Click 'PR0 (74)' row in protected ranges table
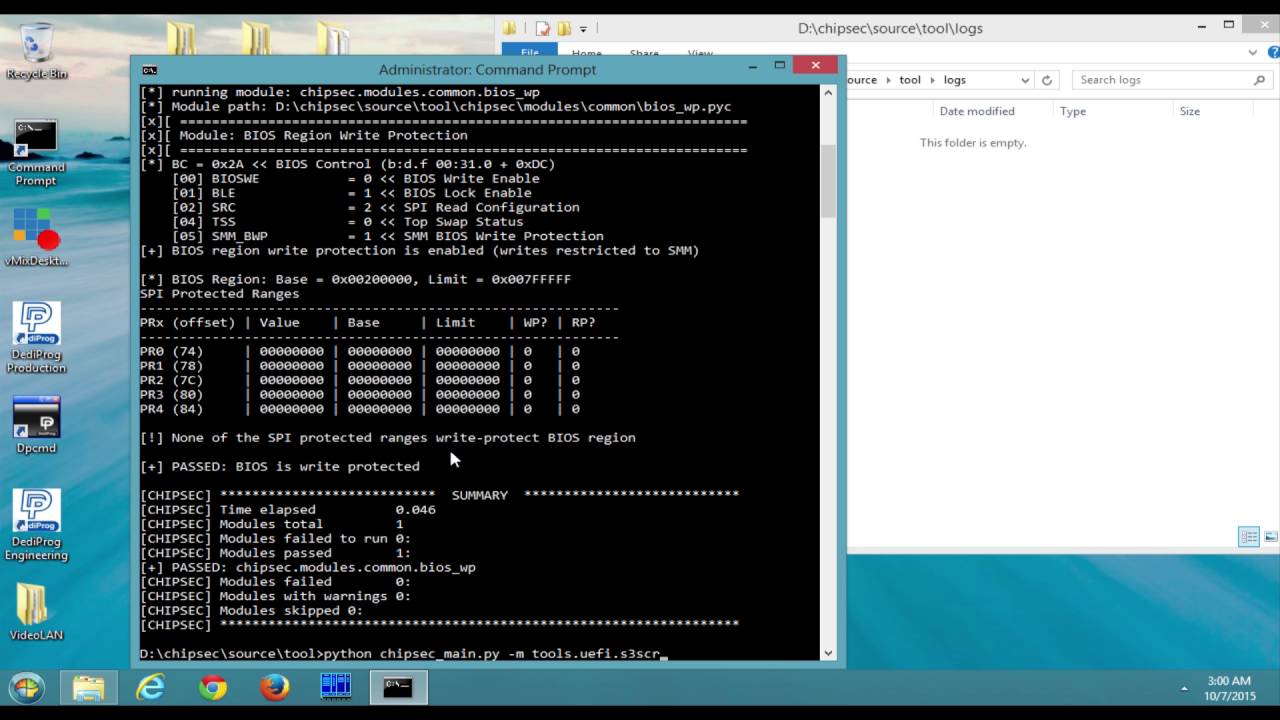1280x720 pixels. click(x=360, y=351)
